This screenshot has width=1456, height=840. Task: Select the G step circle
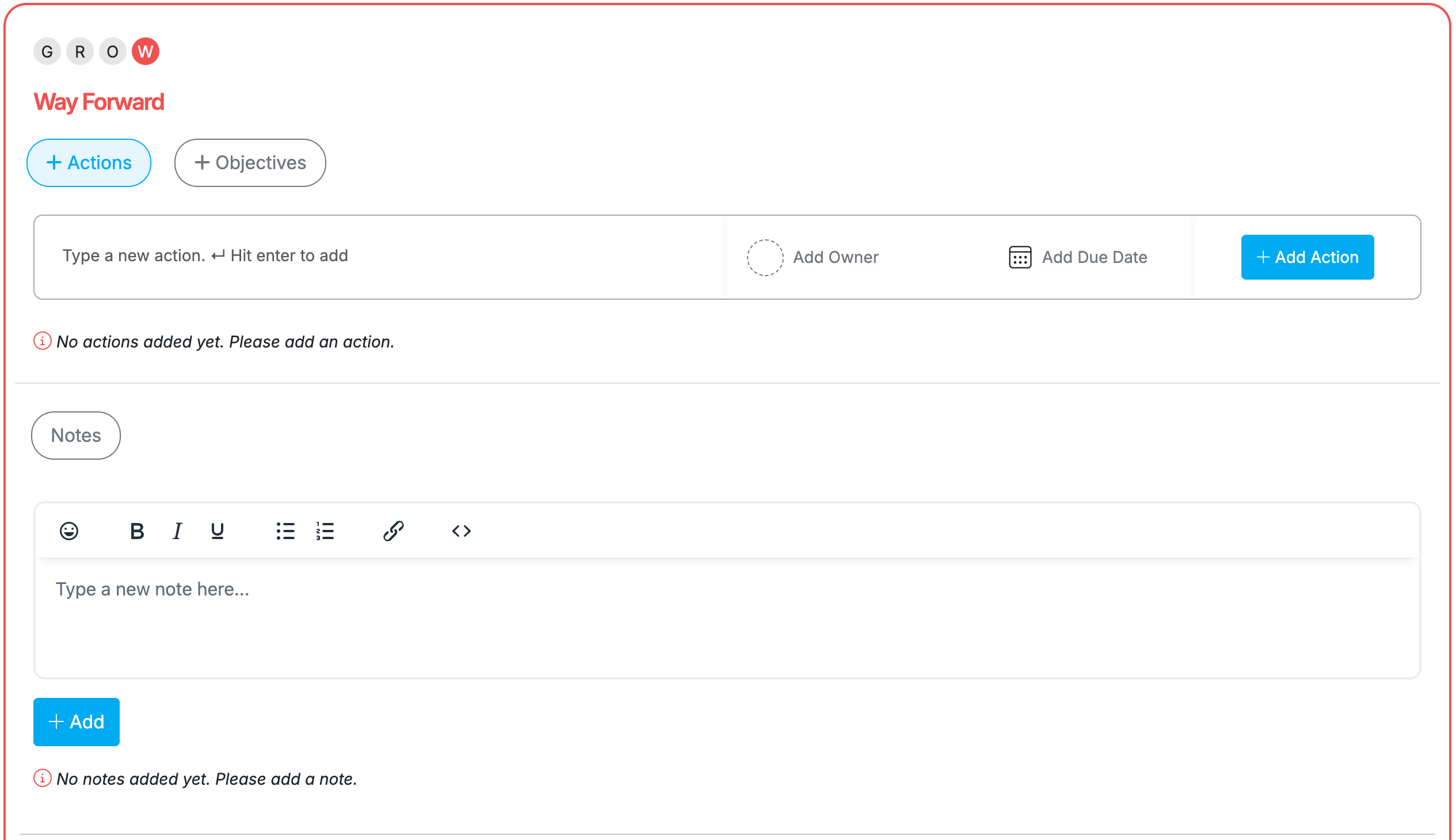pos(47,52)
